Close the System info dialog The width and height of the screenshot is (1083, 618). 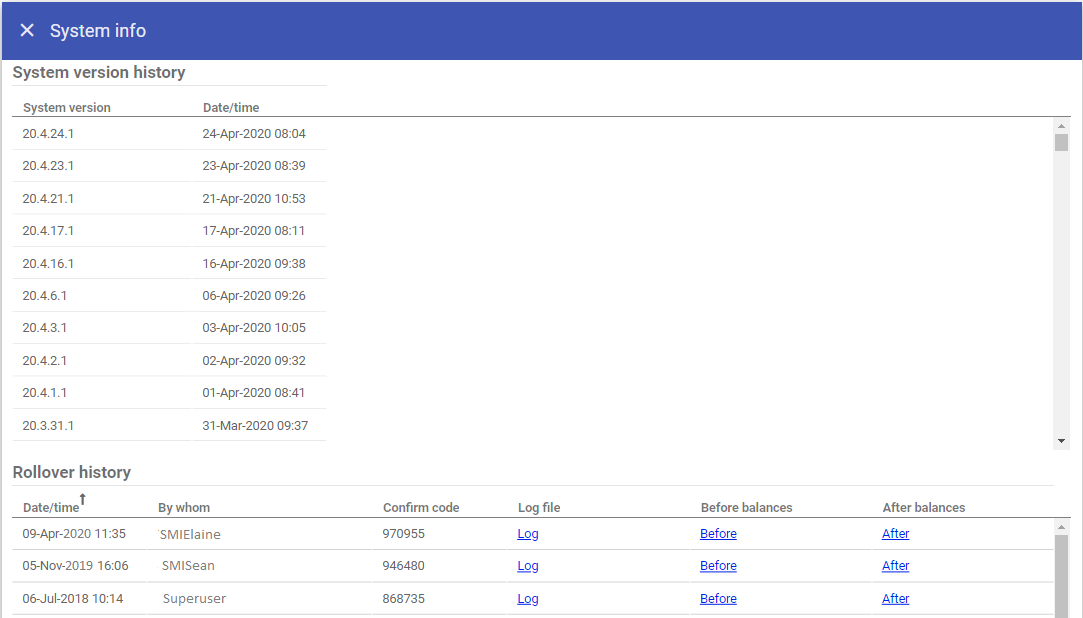27,31
